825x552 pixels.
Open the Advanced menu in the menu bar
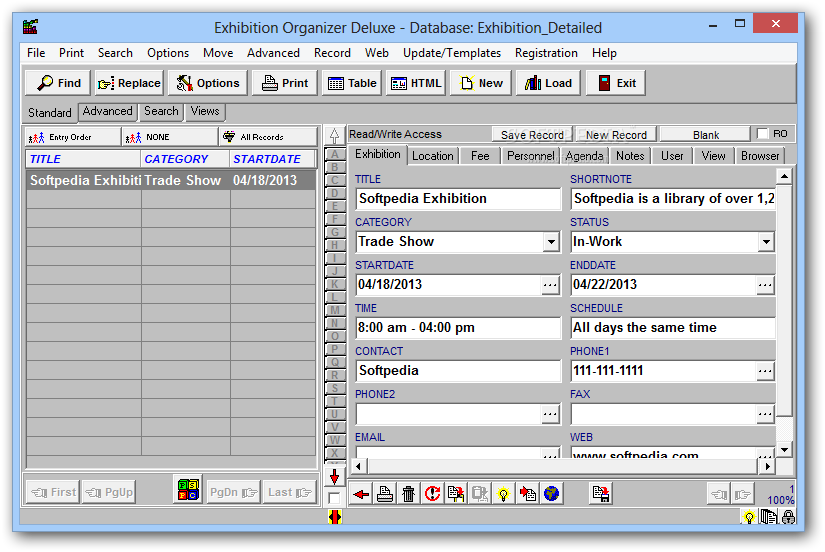(x=273, y=53)
